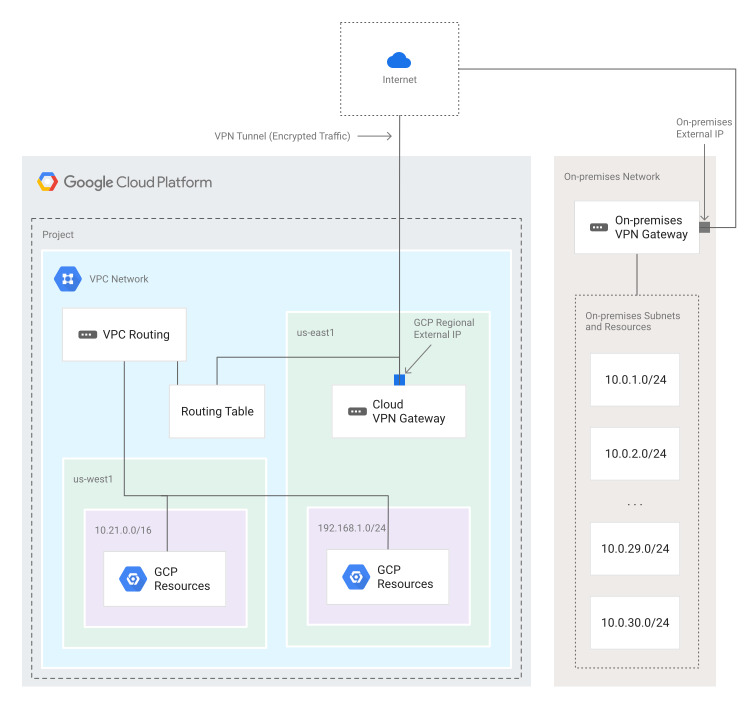Viewport: 756px width, 706px height.
Task: Click the '192.168.1.0/24' subnet label
Action: point(351,528)
